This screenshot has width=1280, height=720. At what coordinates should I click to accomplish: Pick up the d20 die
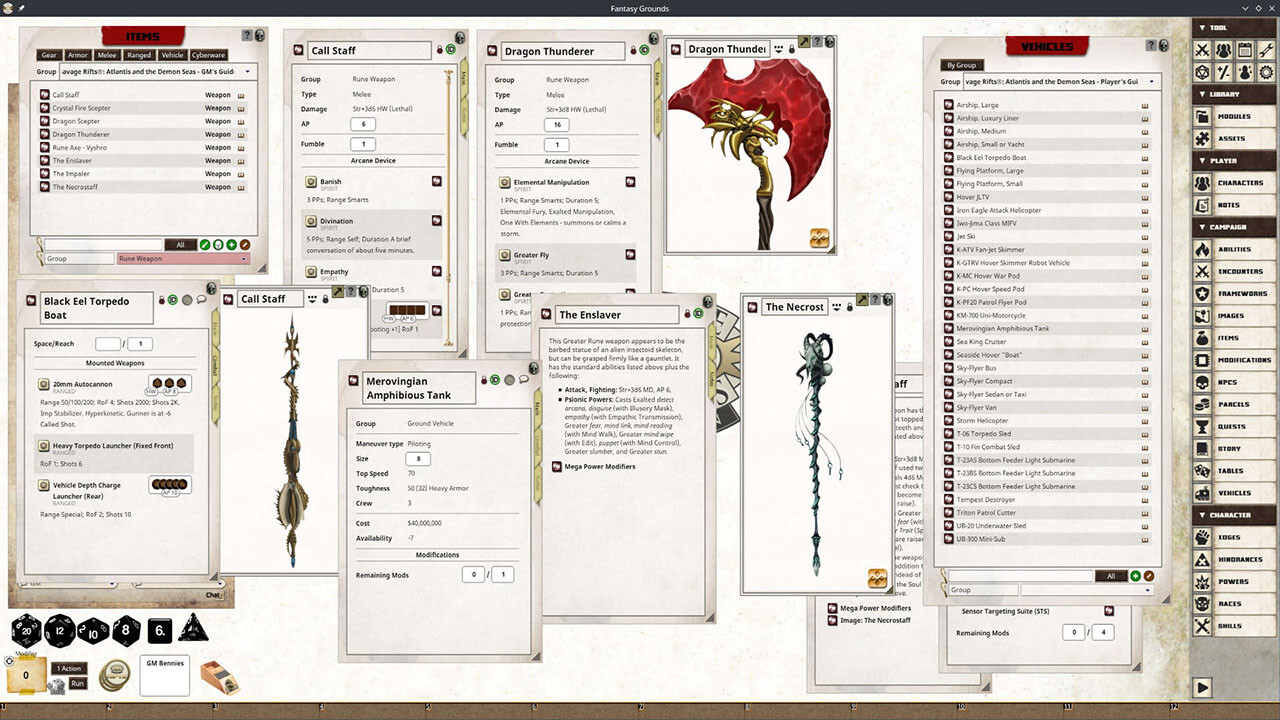click(26, 631)
